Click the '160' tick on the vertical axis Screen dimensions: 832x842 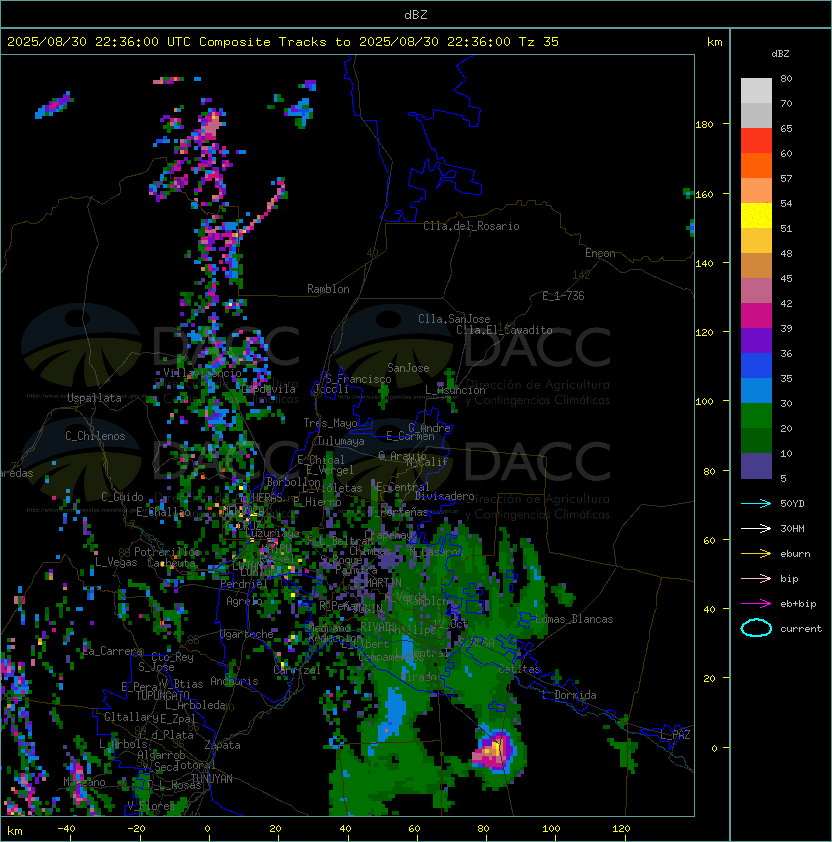point(704,194)
